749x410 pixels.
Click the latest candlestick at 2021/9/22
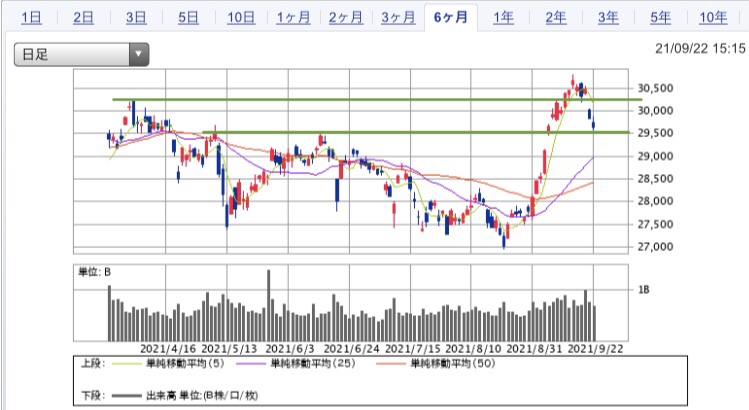point(594,125)
